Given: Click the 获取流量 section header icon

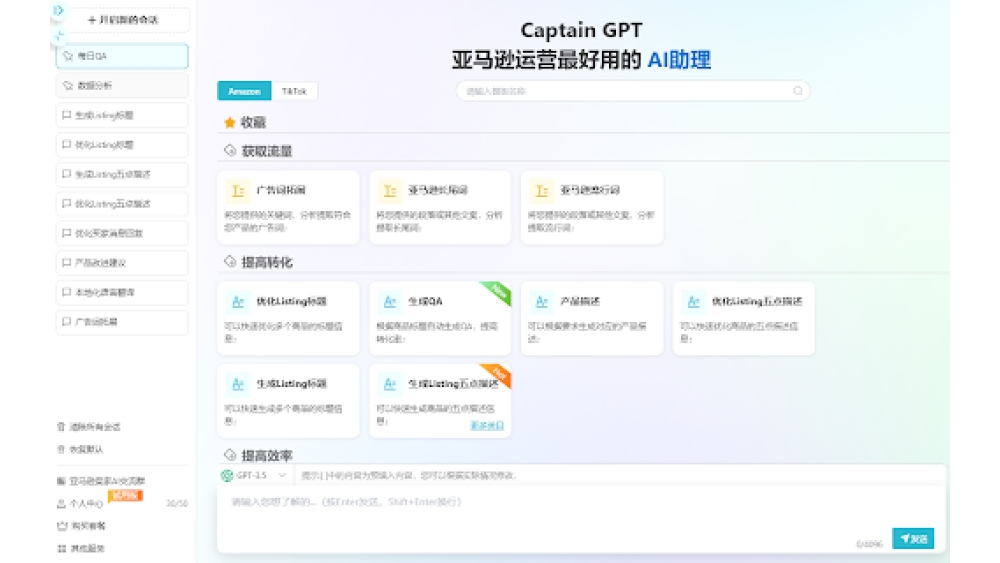Looking at the screenshot, I should coord(230,150).
